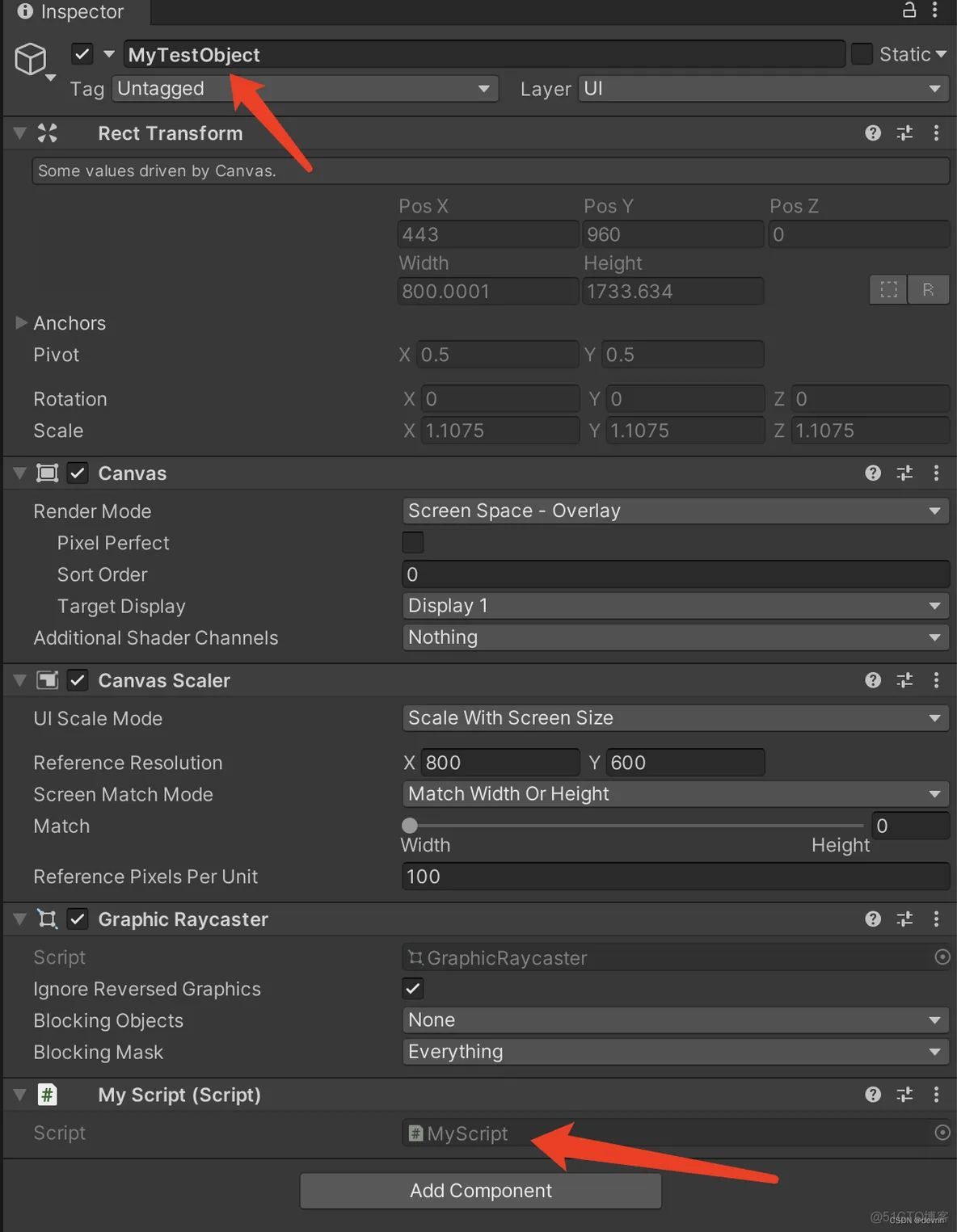Open Rect Transform context menu
This screenshot has width=957, height=1232.
pos(936,132)
